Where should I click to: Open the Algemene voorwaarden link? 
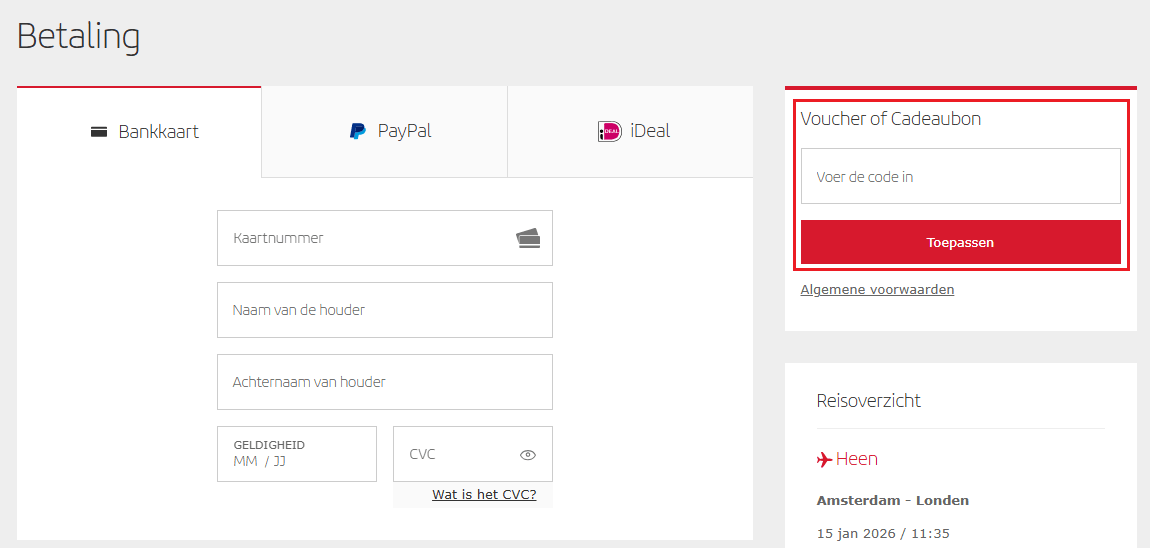click(877, 290)
